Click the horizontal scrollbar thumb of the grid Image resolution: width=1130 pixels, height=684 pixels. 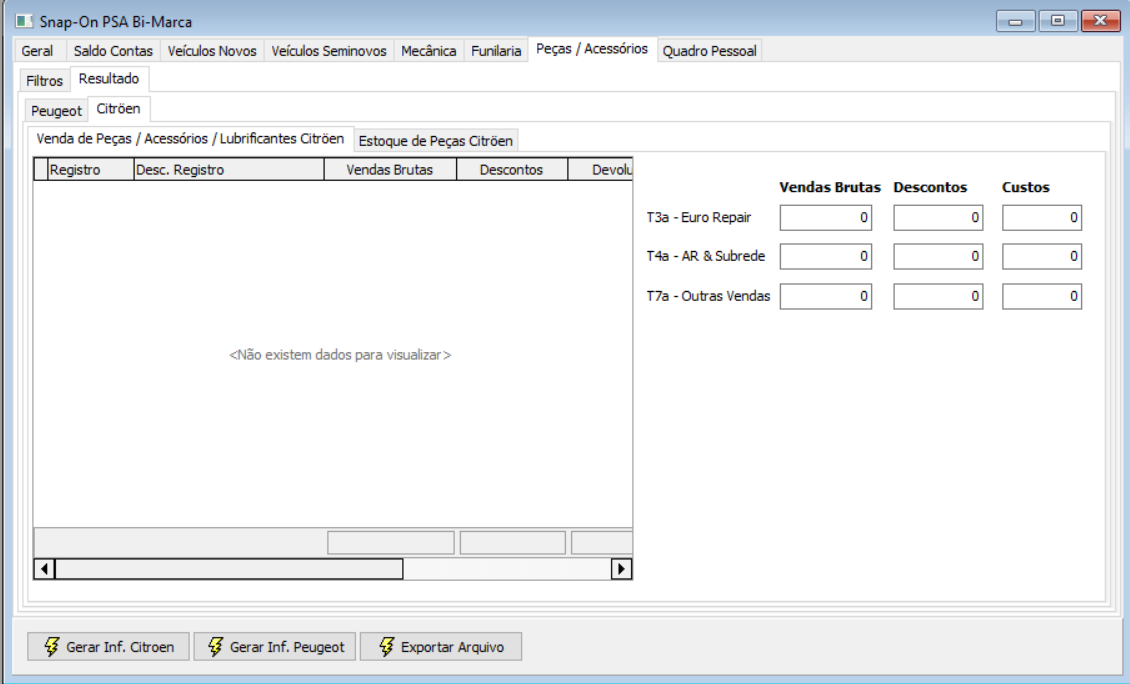[x=228, y=569]
